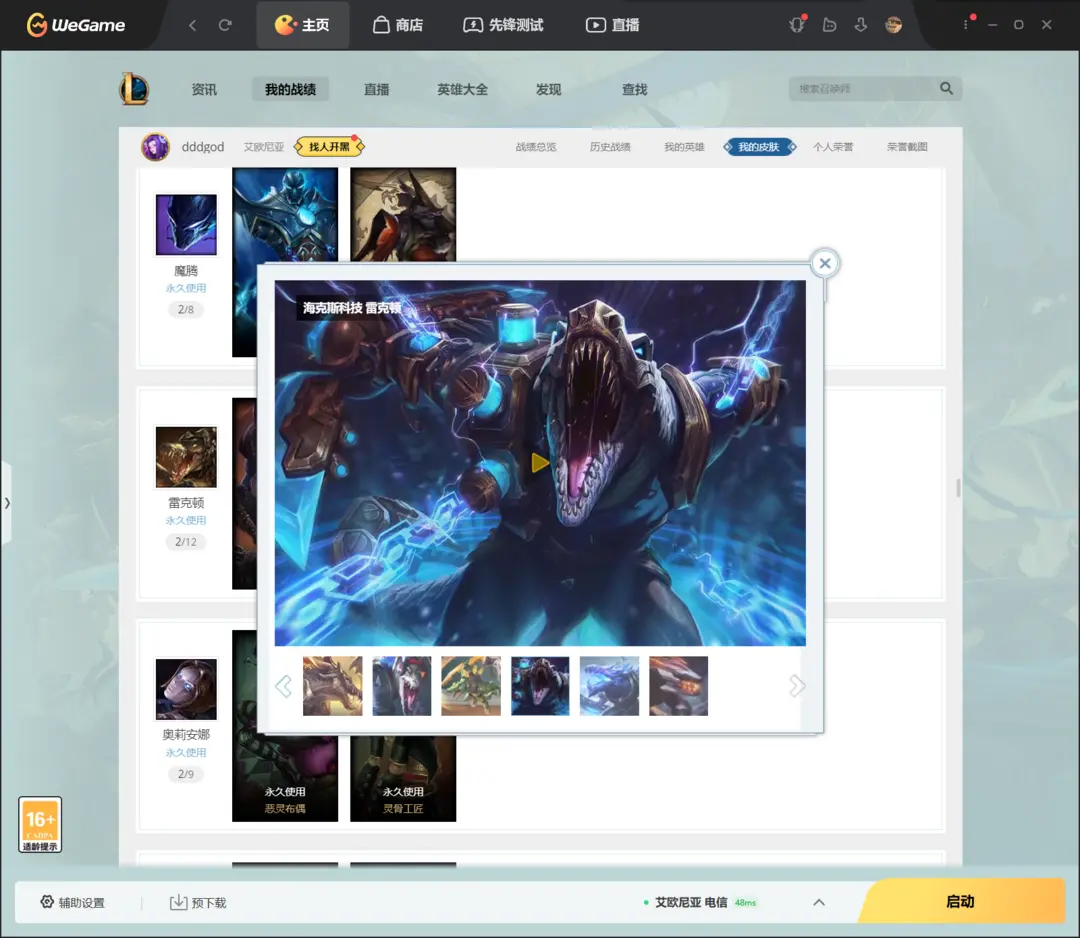Click the dddgod profile avatar
Screen dimensions: 1080x938
[156, 147]
